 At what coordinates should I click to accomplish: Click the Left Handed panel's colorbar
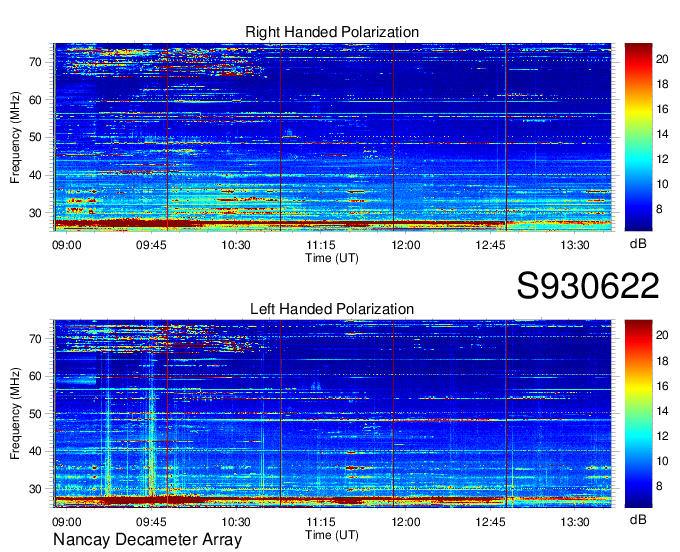[x=638, y=414]
